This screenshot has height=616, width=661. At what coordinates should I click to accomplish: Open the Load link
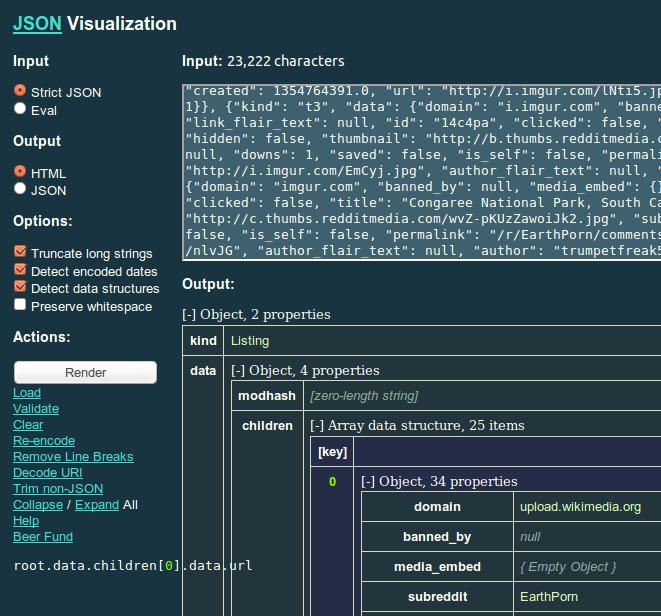tap(27, 393)
